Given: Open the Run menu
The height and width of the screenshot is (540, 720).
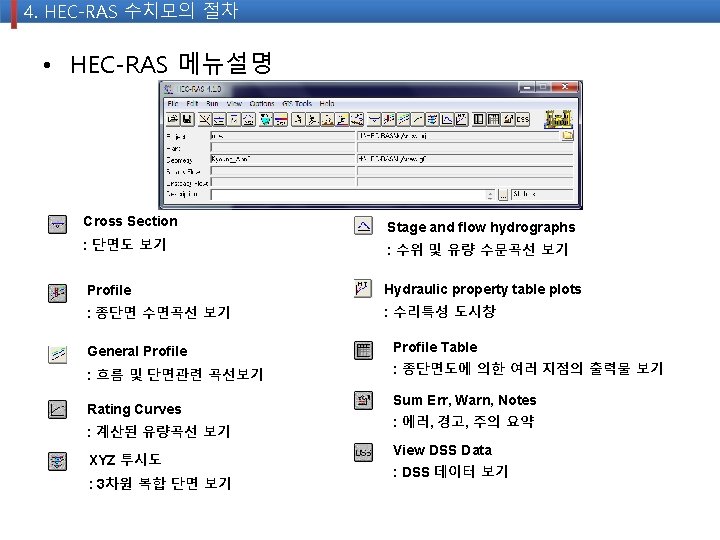Looking at the screenshot, I should [x=212, y=104].
